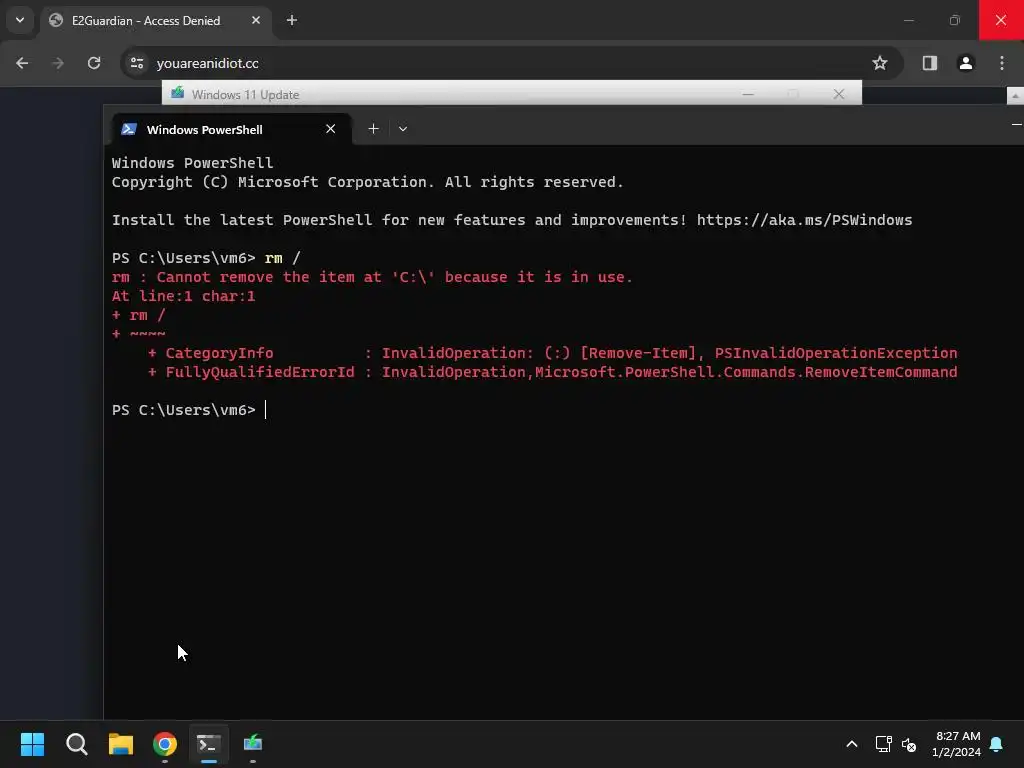Screen dimensions: 1024x768
Task: Close the E2Guardian tab
Action: pos(255,20)
